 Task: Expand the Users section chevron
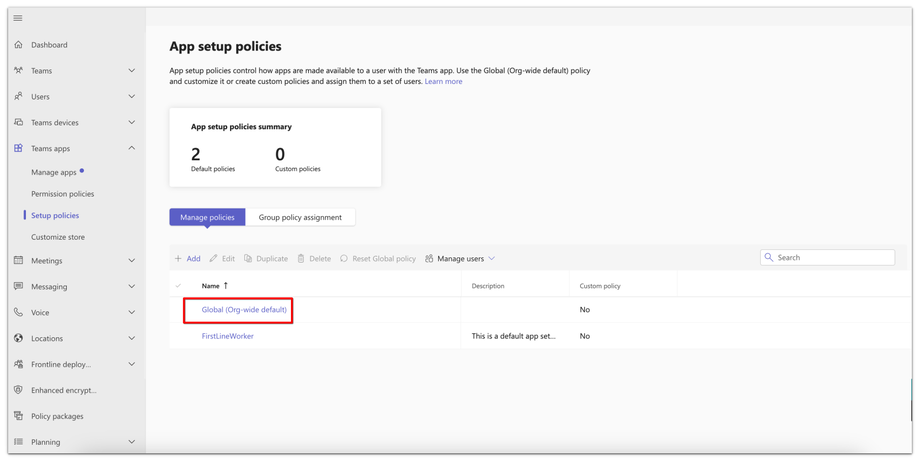(131, 97)
